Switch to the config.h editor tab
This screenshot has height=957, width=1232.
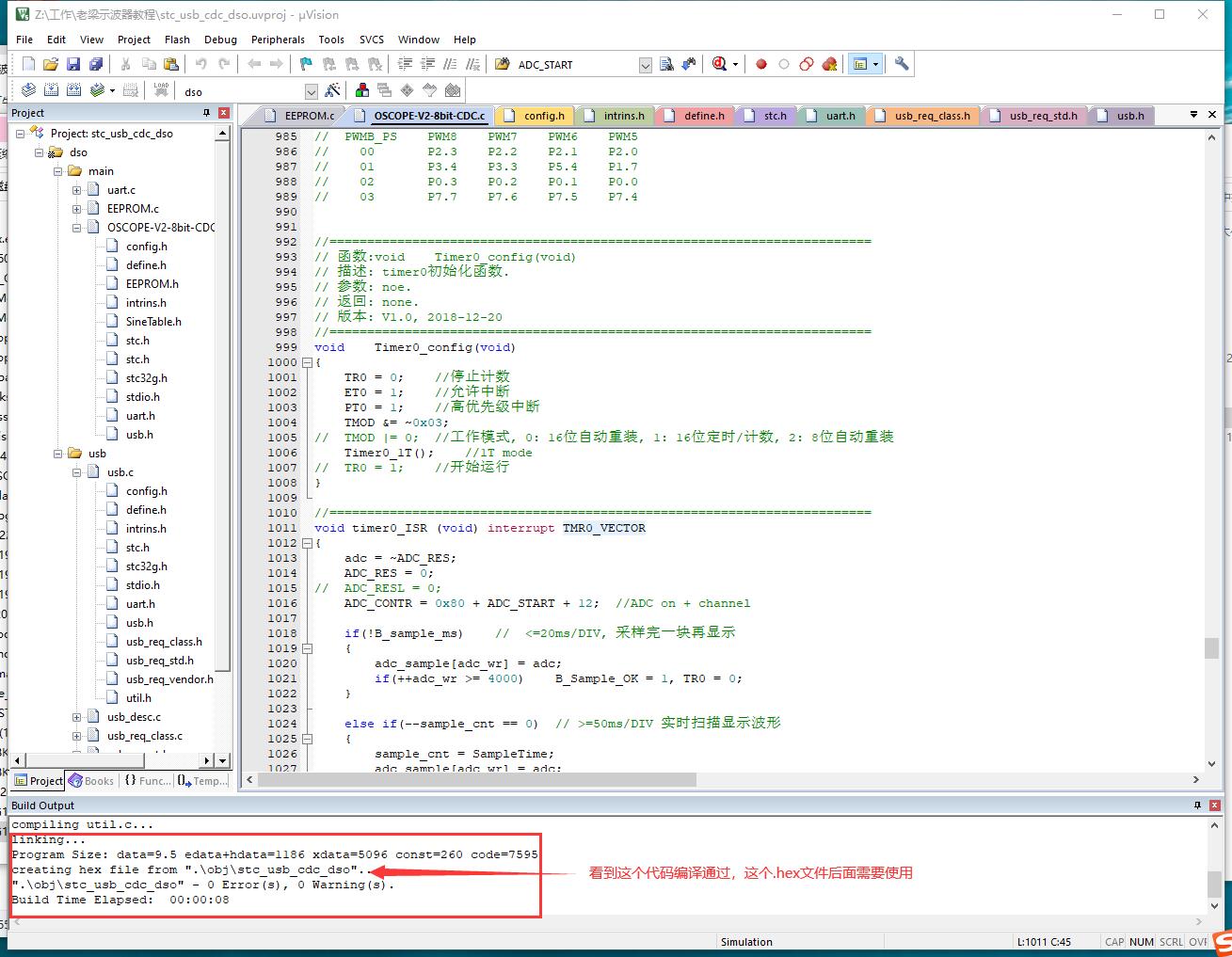[535, 116]
